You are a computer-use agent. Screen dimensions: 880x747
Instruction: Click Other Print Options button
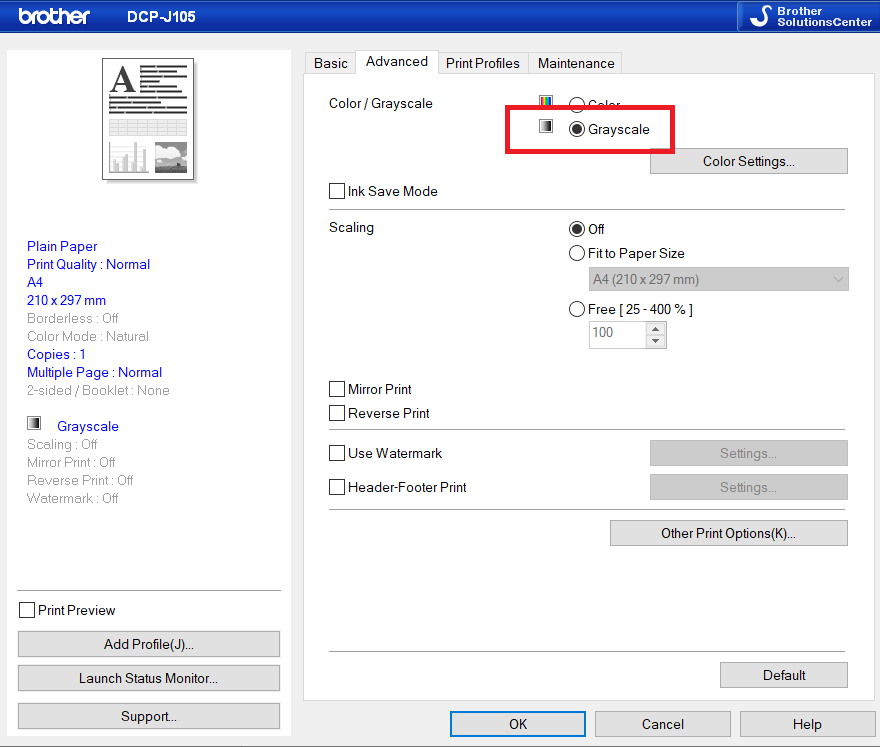(728, 533)
